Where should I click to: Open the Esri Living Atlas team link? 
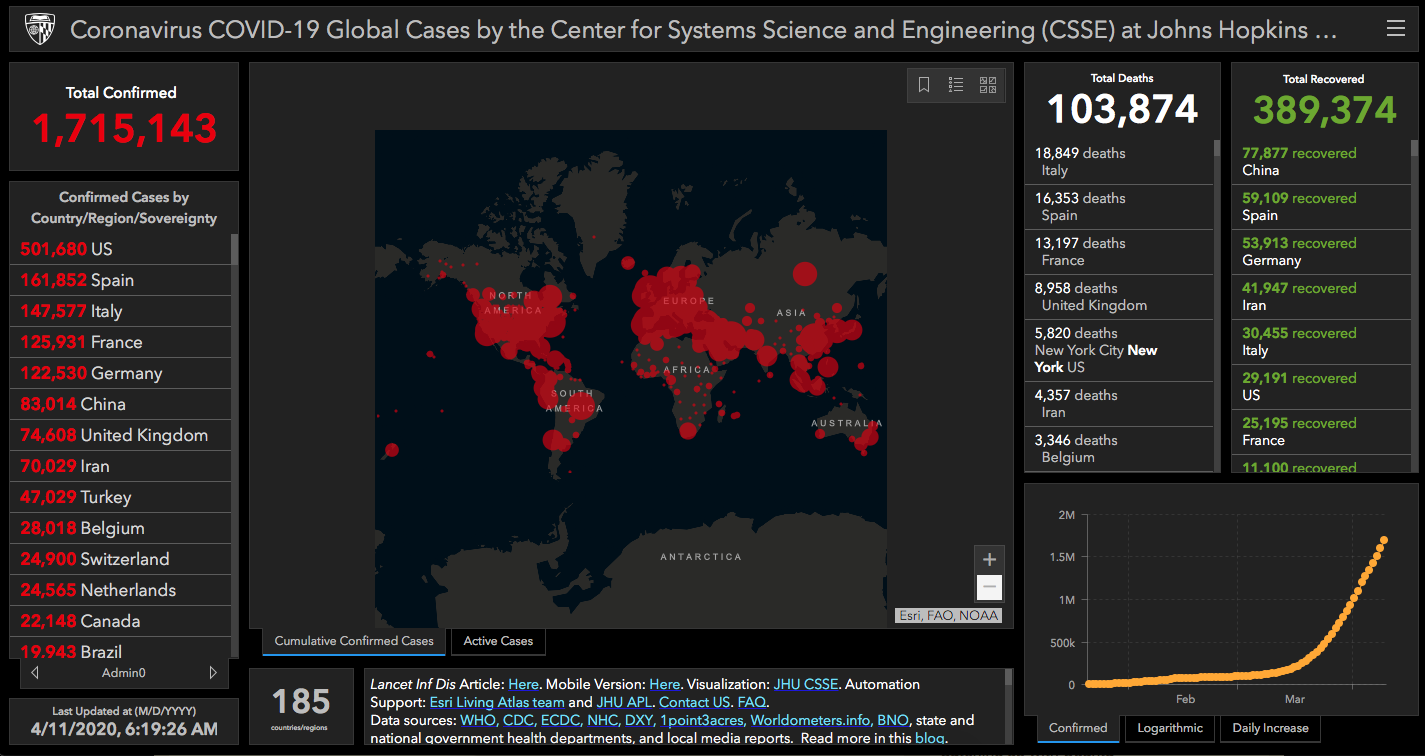tap(497, 702)
